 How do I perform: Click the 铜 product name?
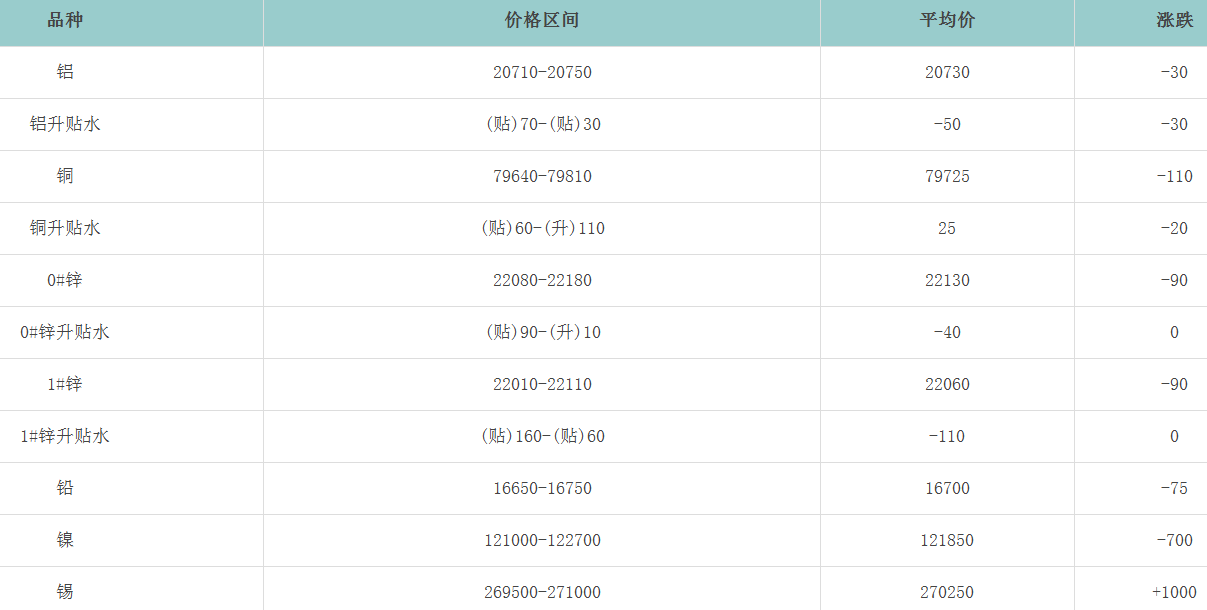[x=65, y=176]
